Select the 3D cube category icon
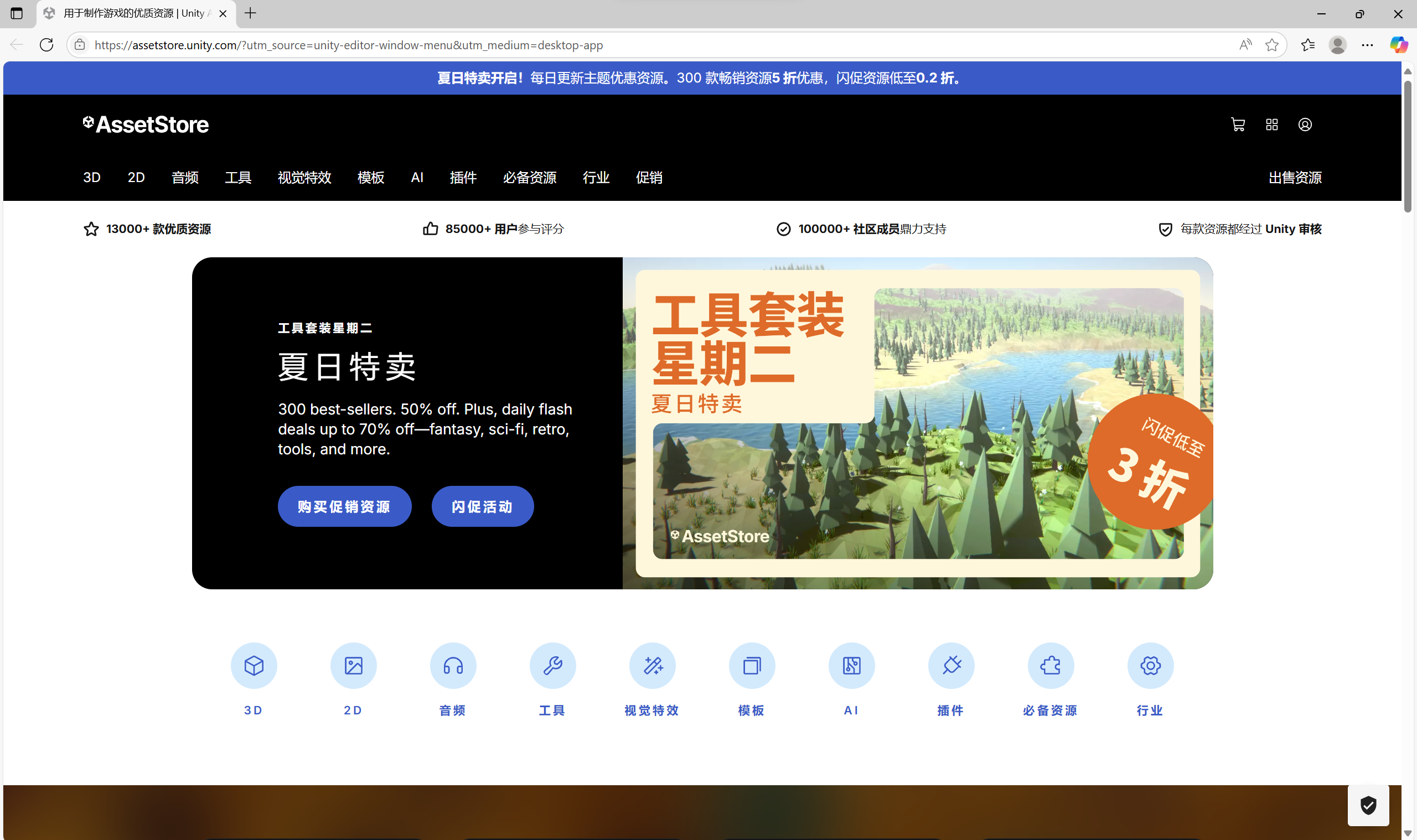 [254, 666]
